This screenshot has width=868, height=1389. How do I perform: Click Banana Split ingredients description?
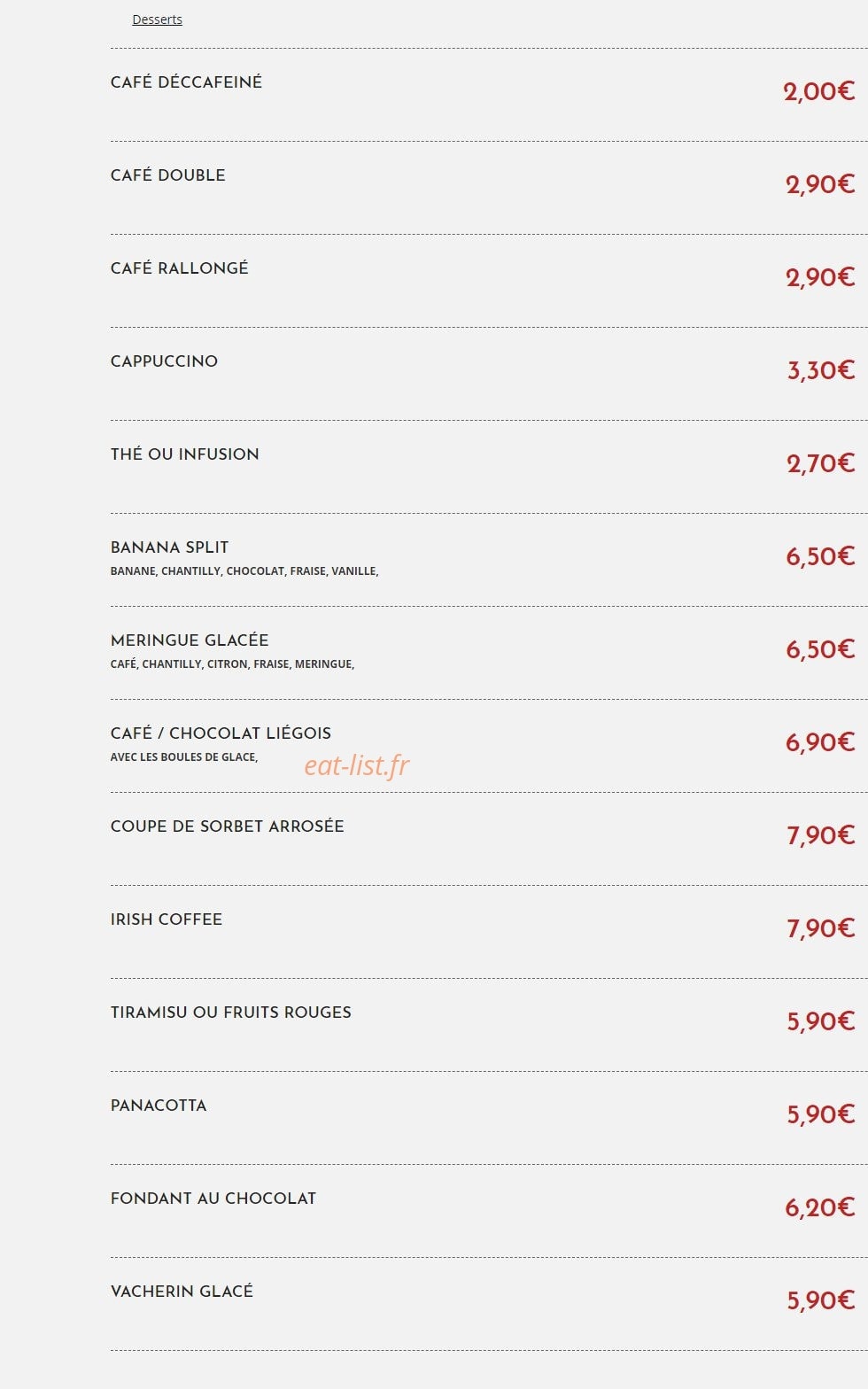(244, 571)
